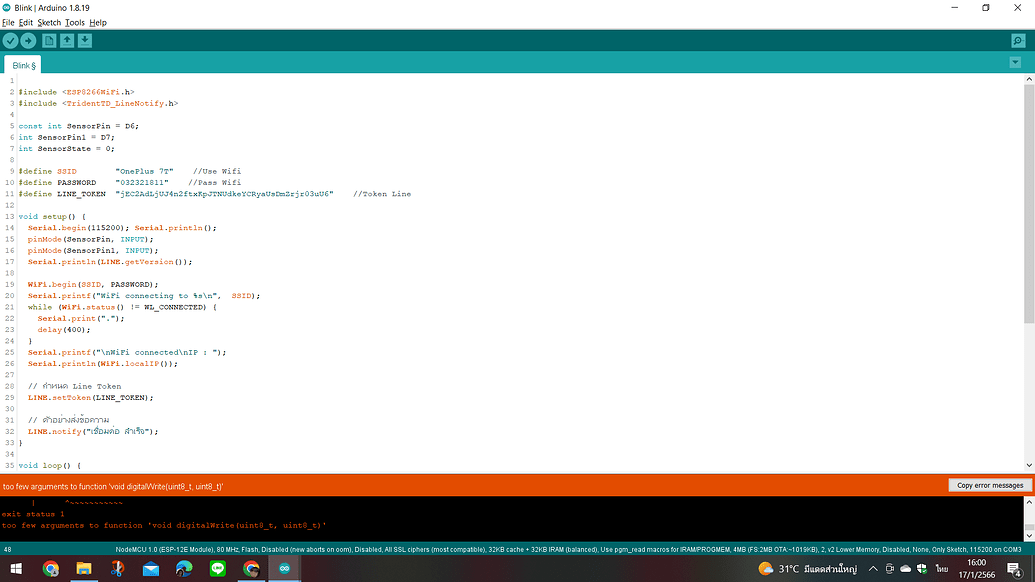Save the Blink sketch using toolbar icon
This screenshot has height=582, width=1035.
pyautogui.click(x=86, y=41)
